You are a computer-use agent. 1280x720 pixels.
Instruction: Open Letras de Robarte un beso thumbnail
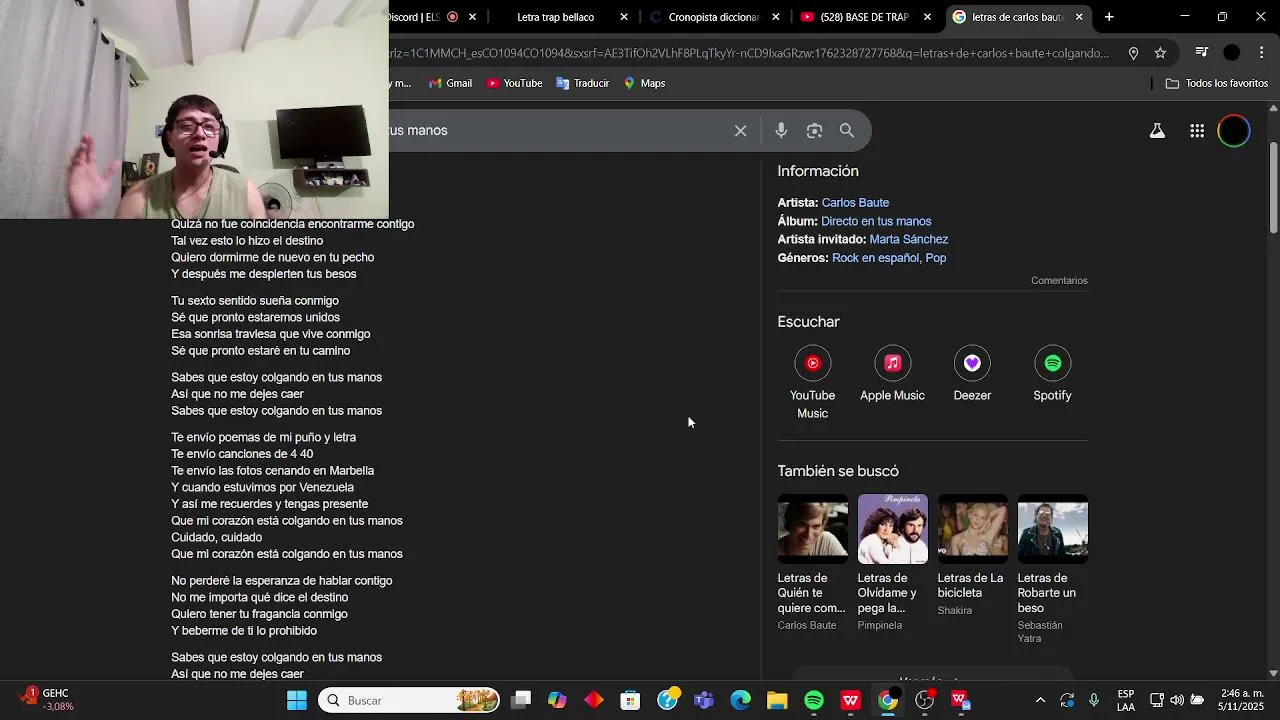pos(1052,529)
